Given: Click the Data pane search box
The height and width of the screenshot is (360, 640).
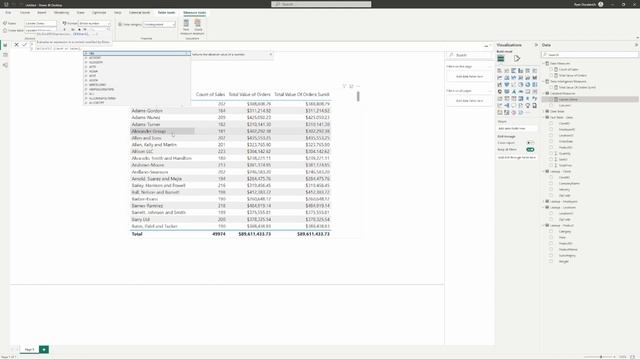Looking at the screenshot, I should click(590, 55).
